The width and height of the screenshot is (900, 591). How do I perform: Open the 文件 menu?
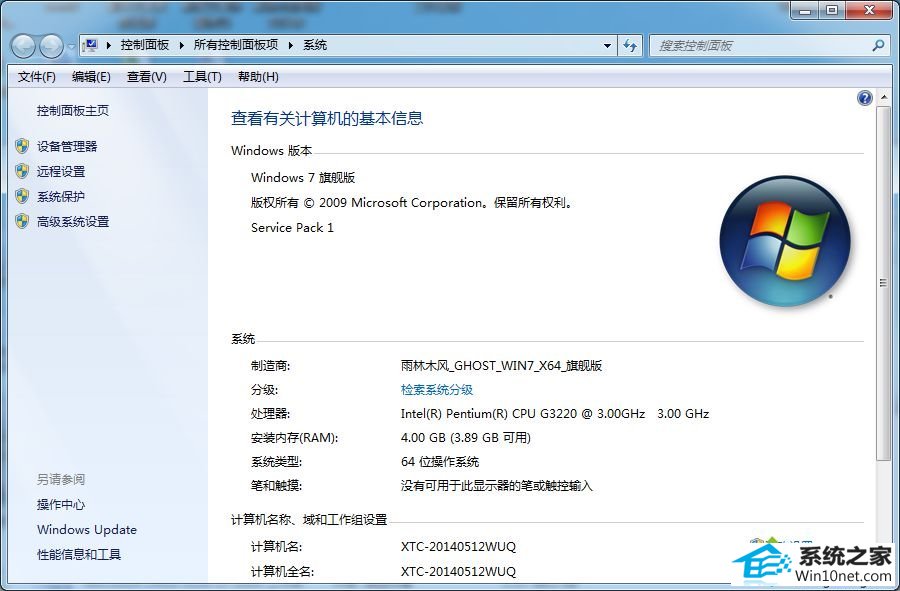[36, 76]
